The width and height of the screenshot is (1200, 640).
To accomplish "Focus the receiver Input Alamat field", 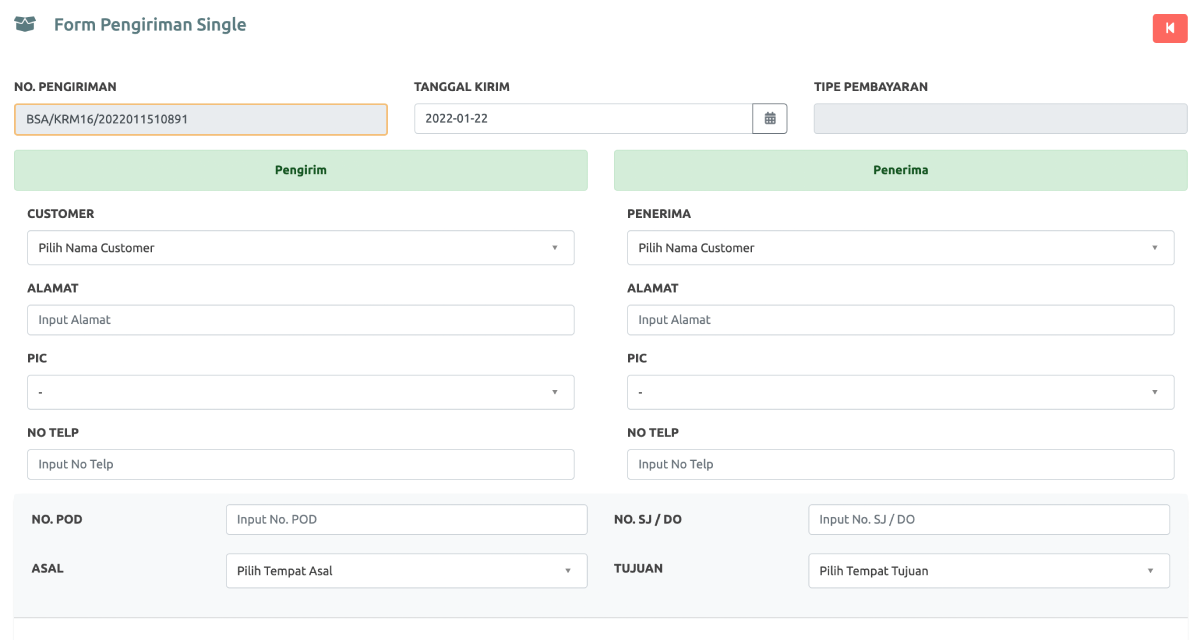I will click(x=900, y=320).
